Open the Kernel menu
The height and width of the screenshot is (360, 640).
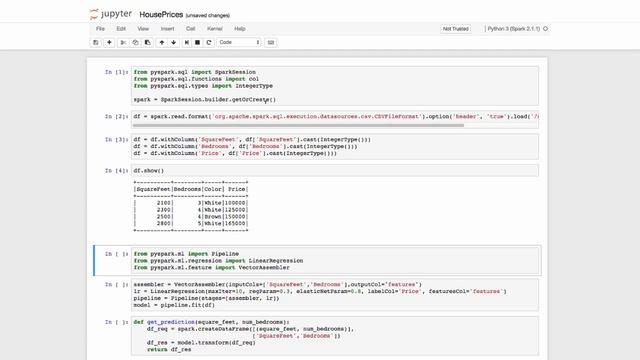[215, 29]
